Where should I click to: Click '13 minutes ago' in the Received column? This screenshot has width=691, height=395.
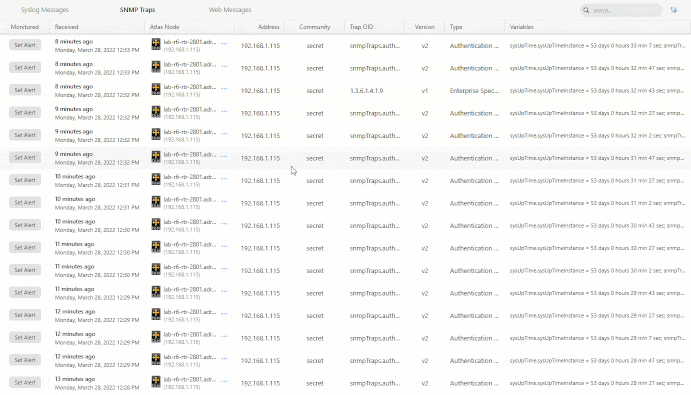pyautogui.click(x=75, y=379)
